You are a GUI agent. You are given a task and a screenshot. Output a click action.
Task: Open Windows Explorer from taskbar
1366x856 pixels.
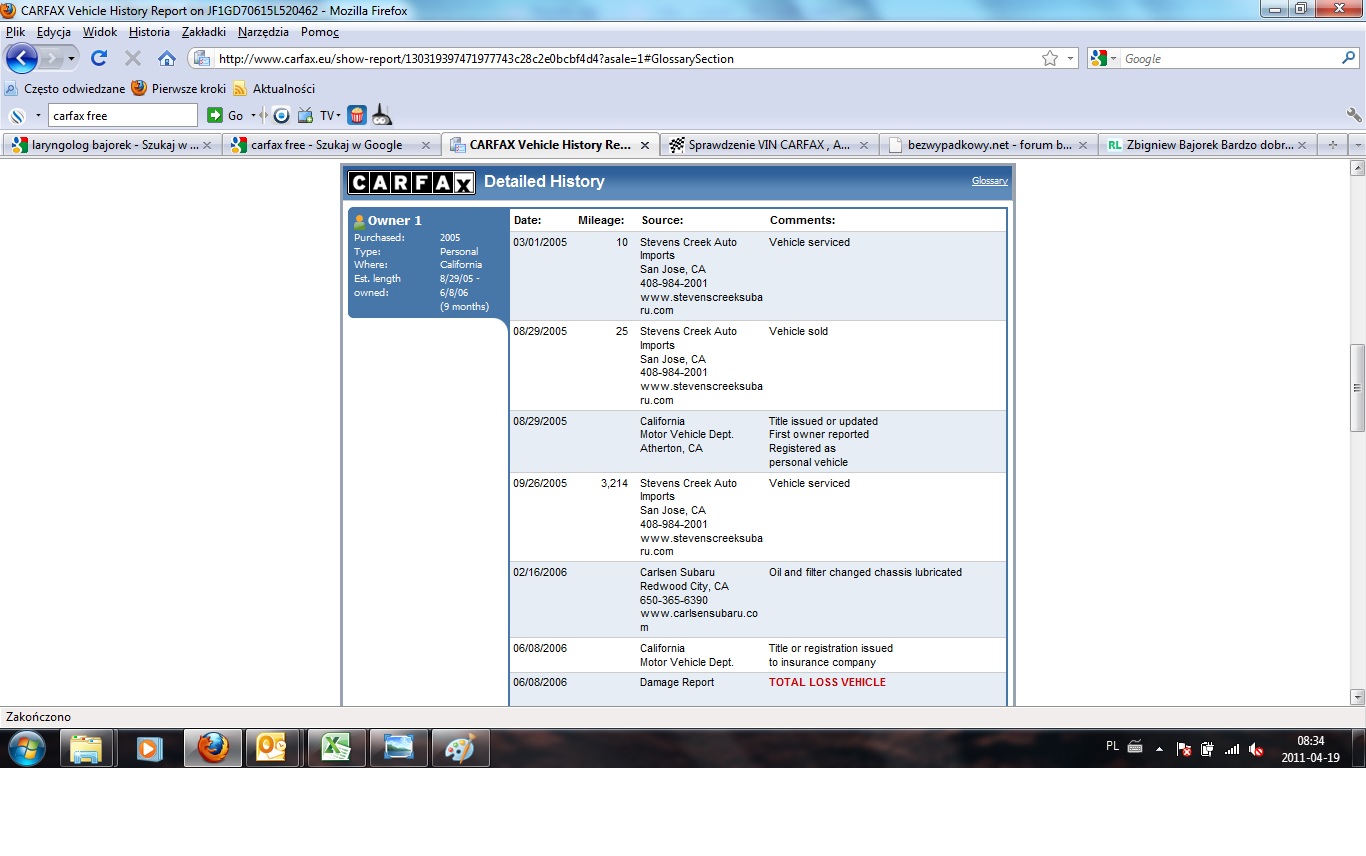coord(86,748)
